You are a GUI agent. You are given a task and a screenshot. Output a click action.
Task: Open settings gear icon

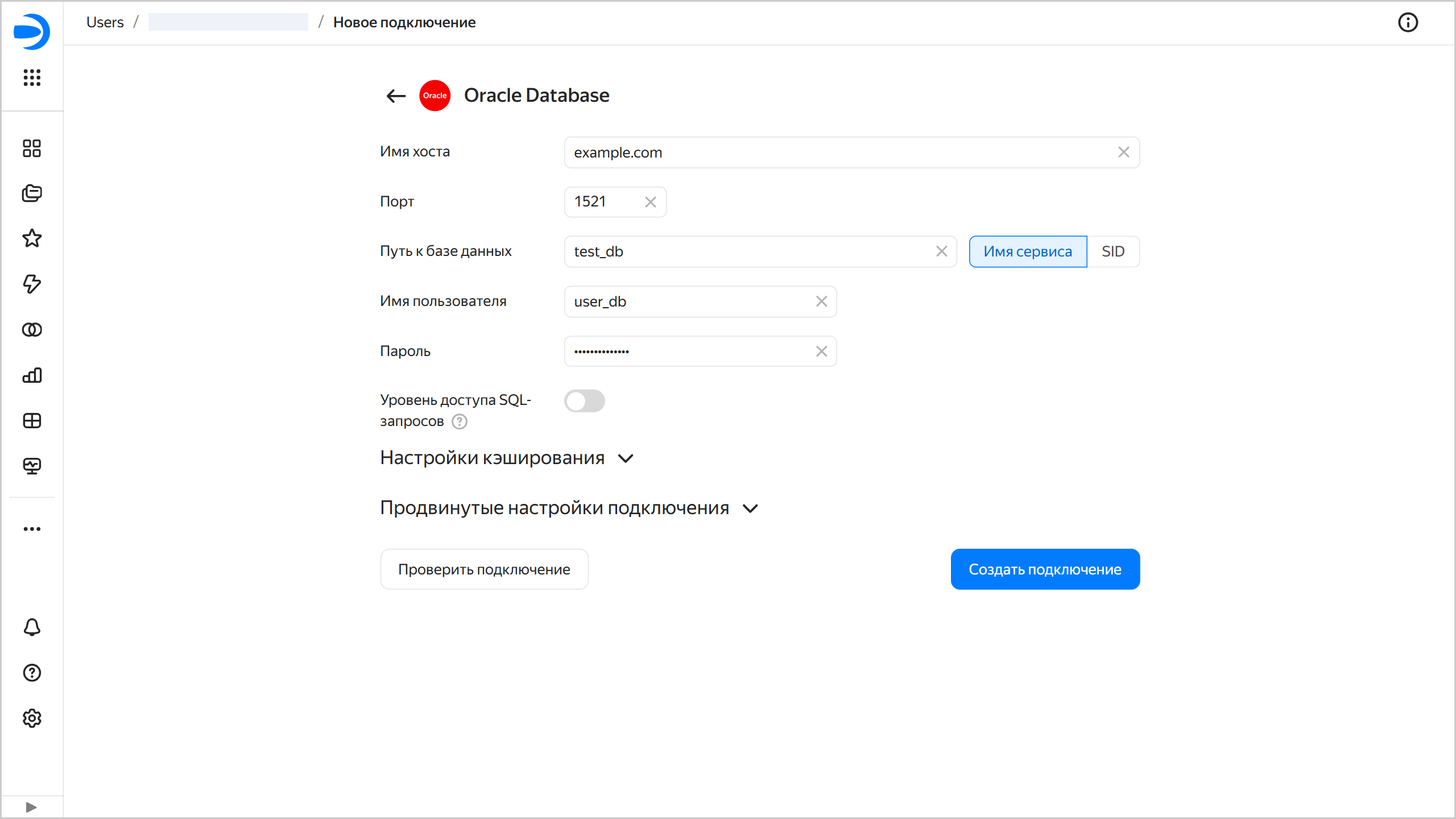32,718
